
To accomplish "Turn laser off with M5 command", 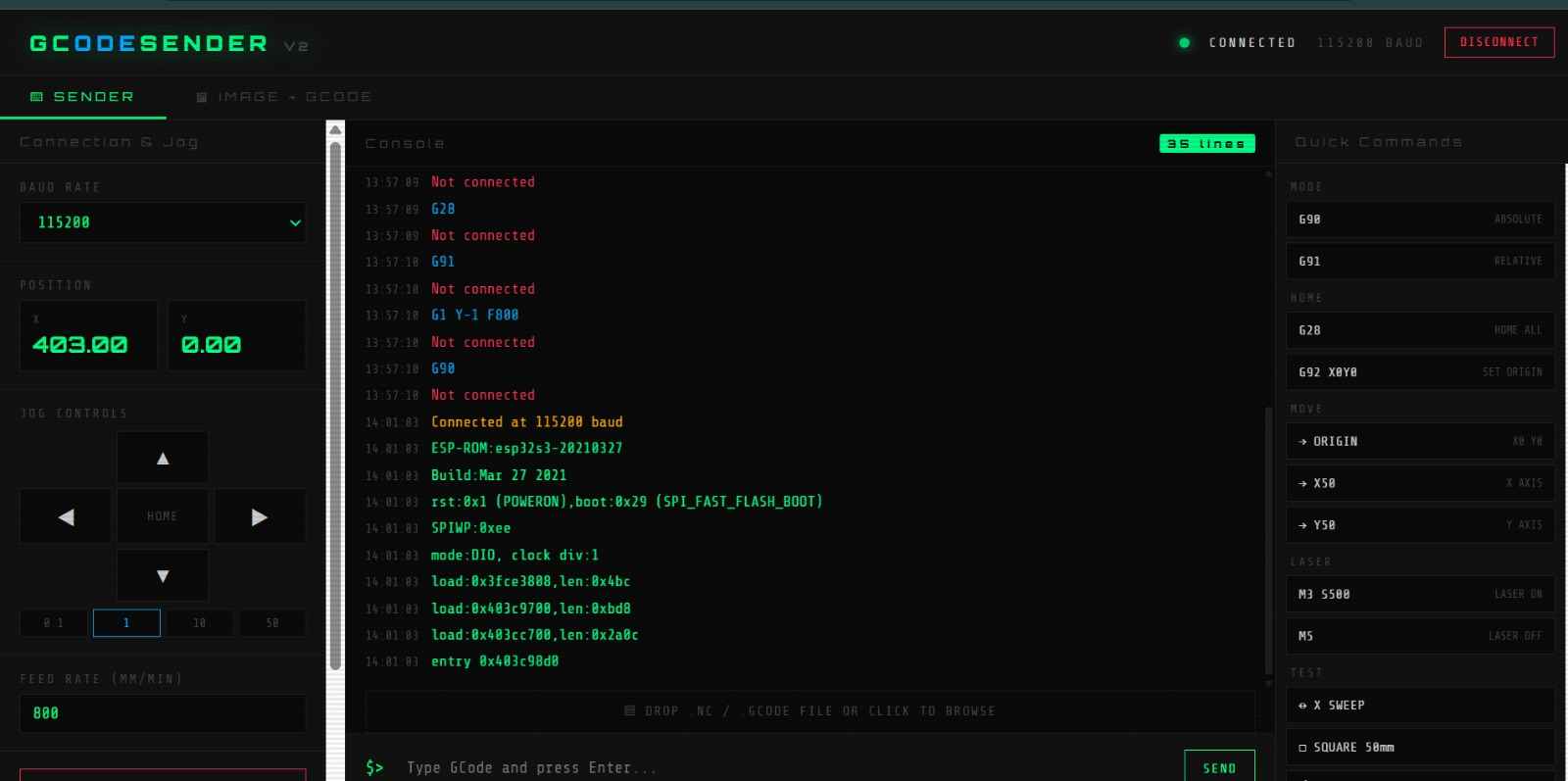I will click(1420, 636).
